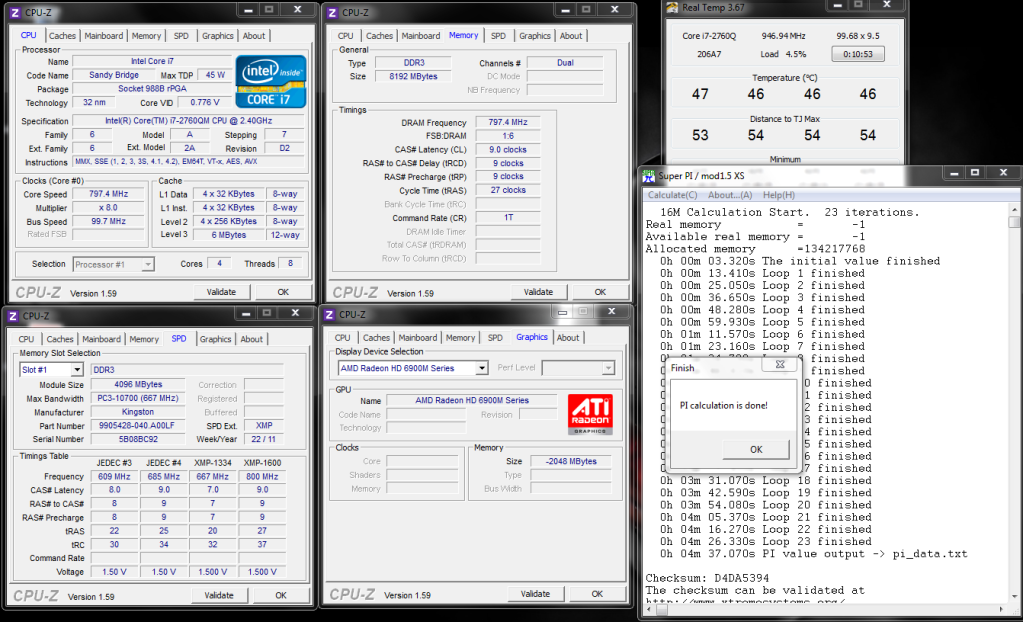Click the Super PI horizontal scrollbar thumb
This screenshot has height=622, width=1023.
pyautogui.click(x=662, y=610)
